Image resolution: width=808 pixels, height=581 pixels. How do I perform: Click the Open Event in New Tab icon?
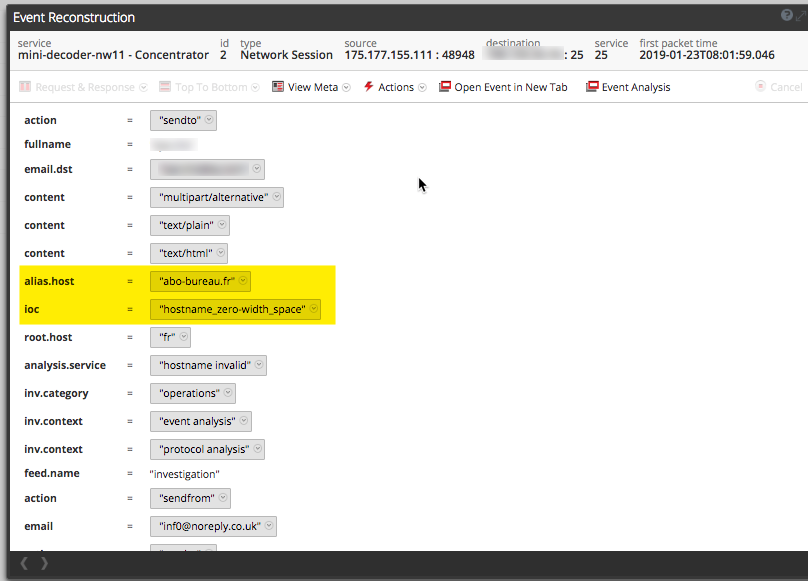[445, 88]
